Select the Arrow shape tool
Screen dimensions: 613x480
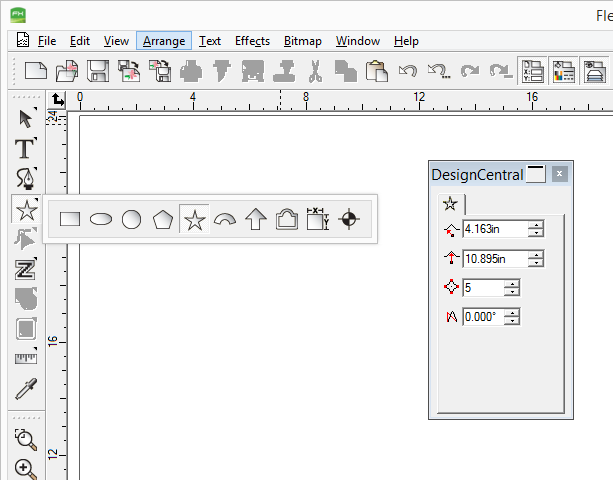click(255, 220)
